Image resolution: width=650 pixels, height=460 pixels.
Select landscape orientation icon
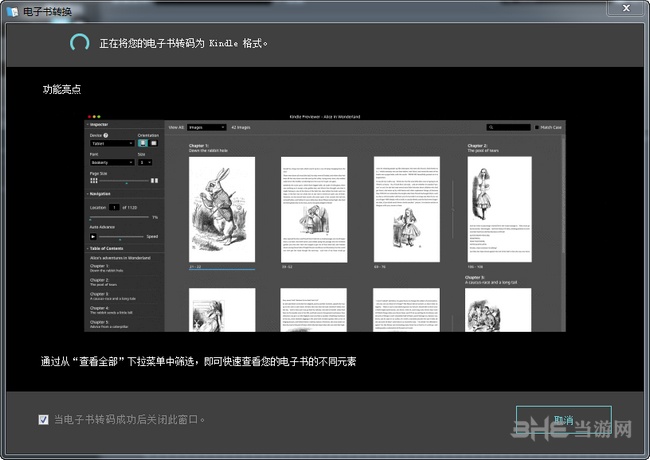153,143
